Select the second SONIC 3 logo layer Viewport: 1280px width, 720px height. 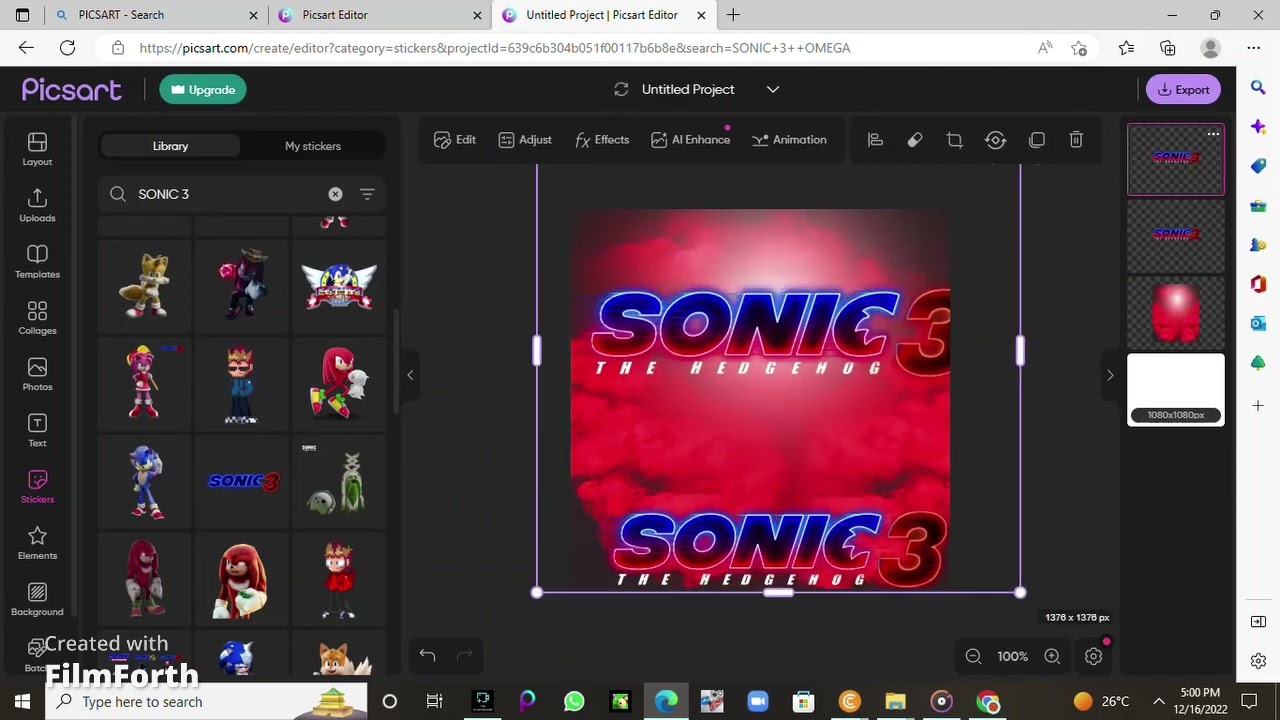(1176, 236)
